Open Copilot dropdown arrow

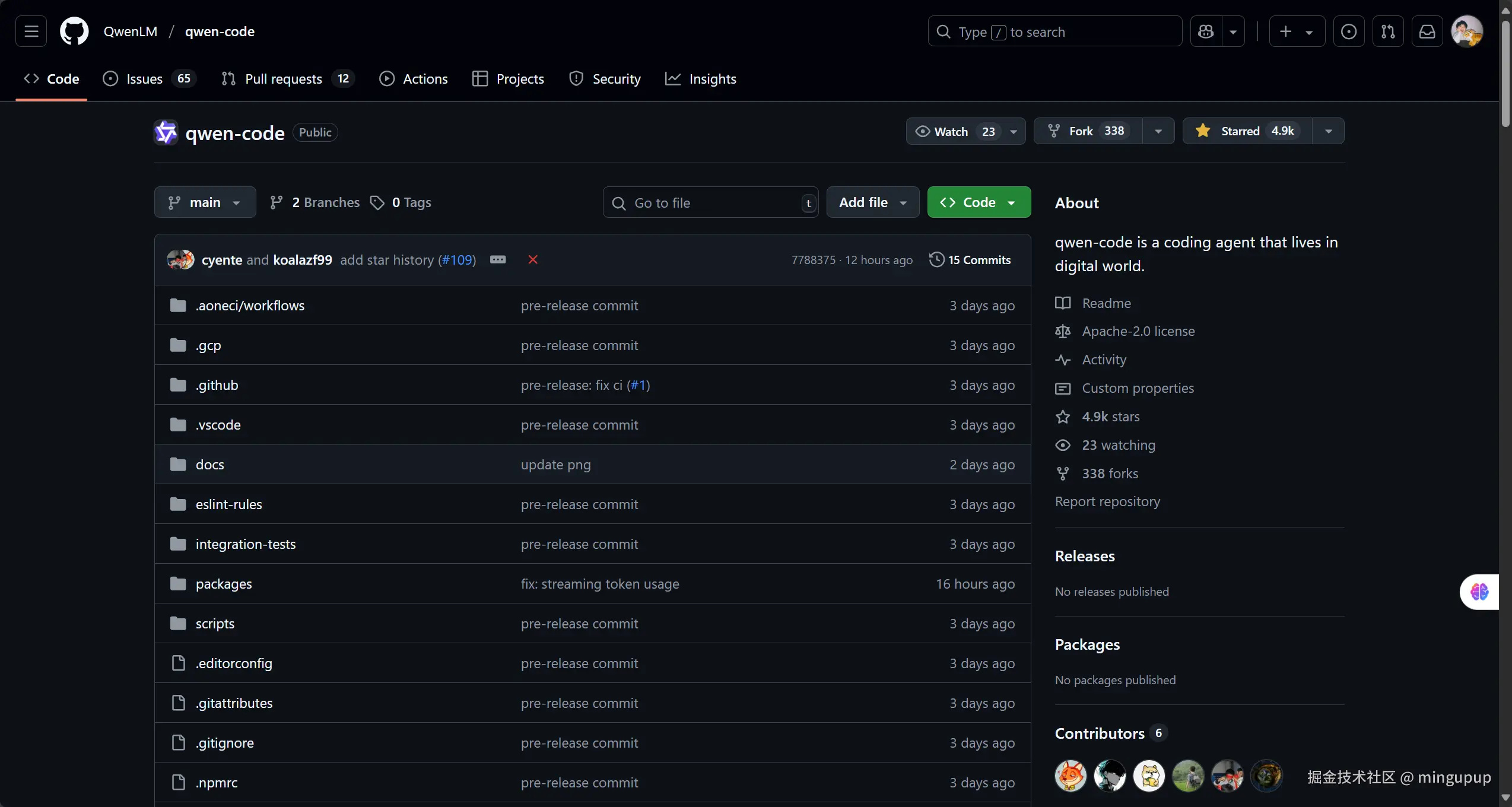(x=1233, y=31)
